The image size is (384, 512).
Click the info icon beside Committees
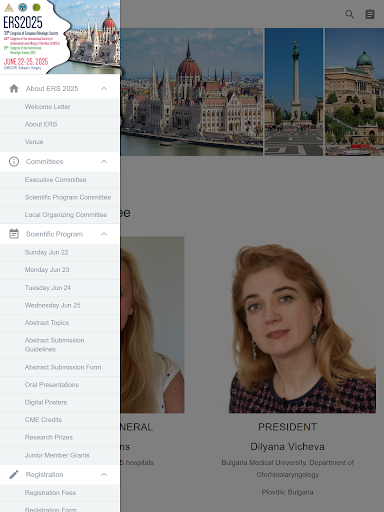point(14,162)
